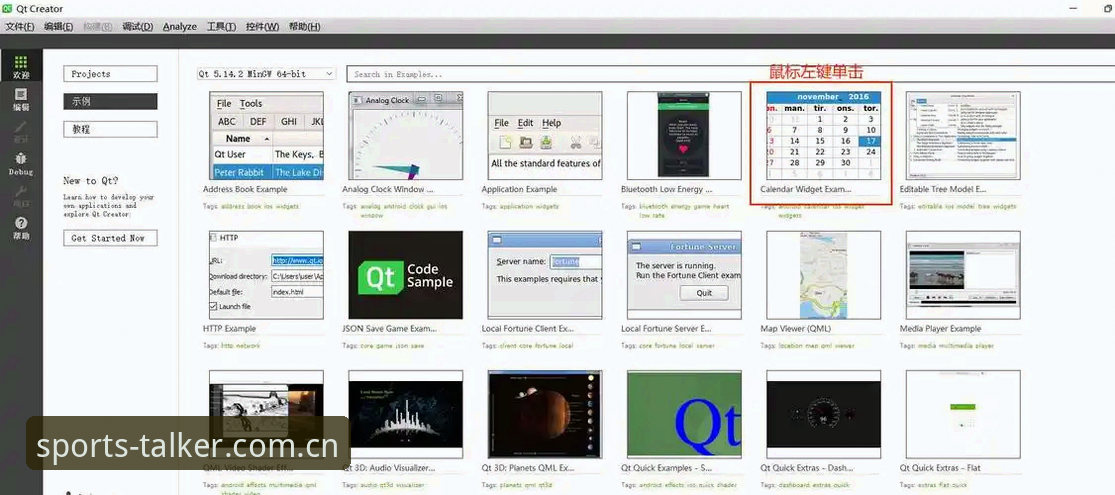Open the JSON Save Game Qt Code Sample thumbnail

point(405,275)
